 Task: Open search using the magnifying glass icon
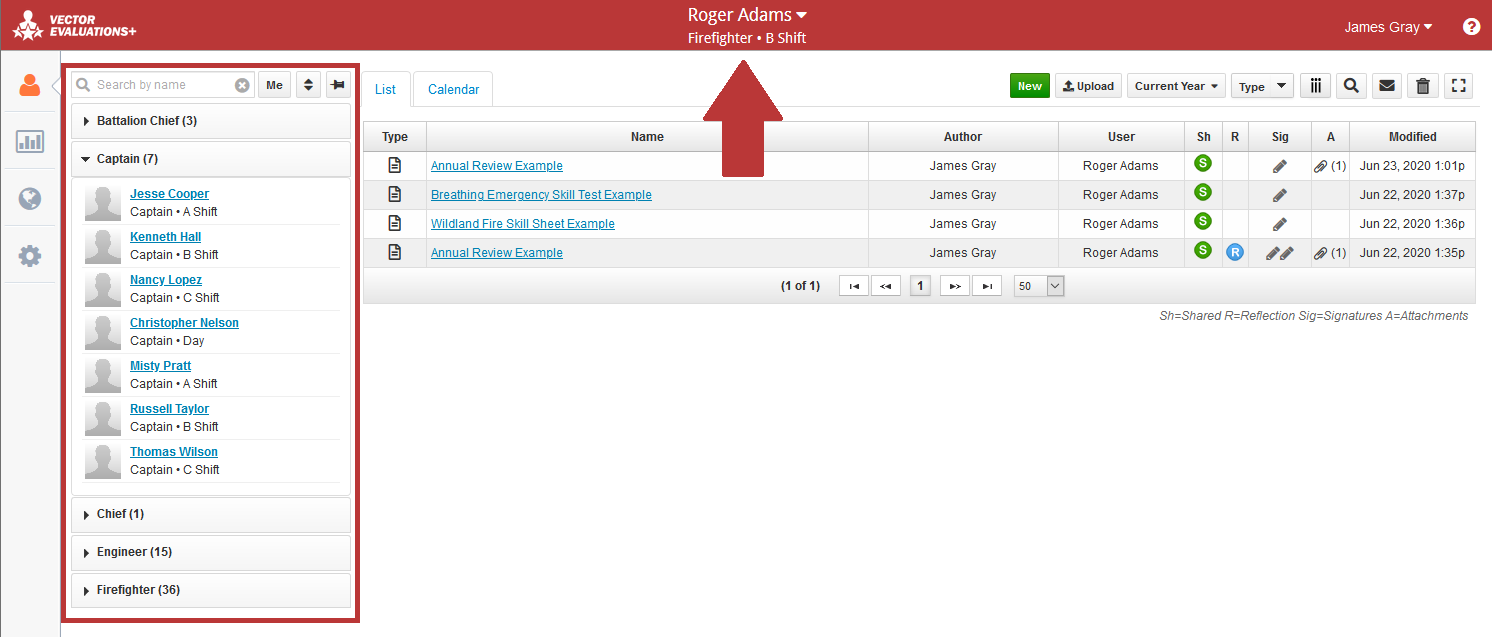coord(1351,85)
